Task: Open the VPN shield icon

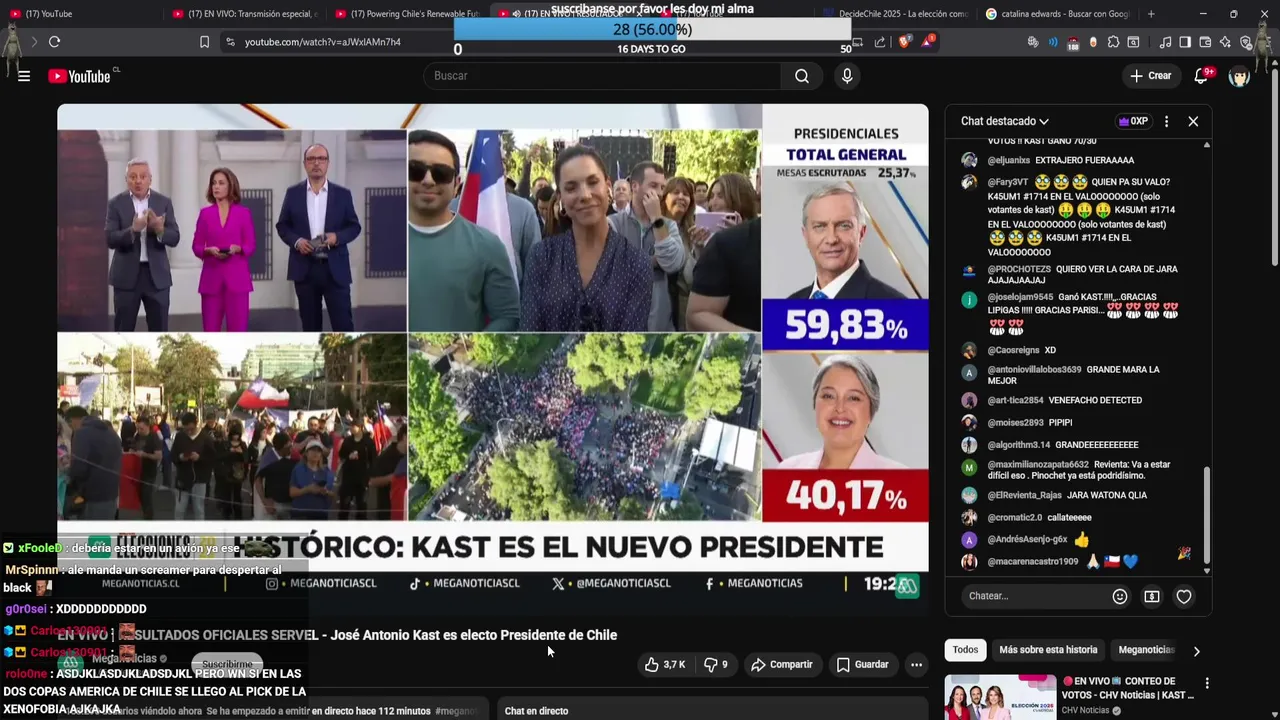Action: [x=1246, y=42]
